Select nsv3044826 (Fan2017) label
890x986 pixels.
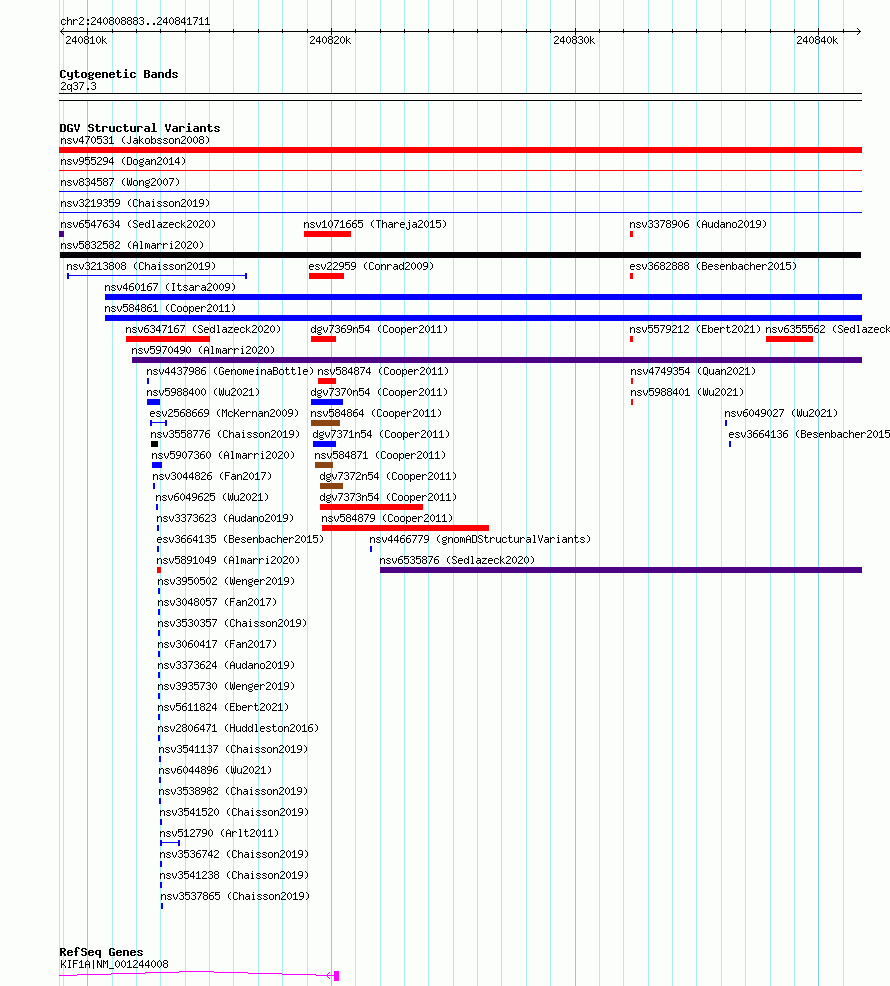coord(213,477)
